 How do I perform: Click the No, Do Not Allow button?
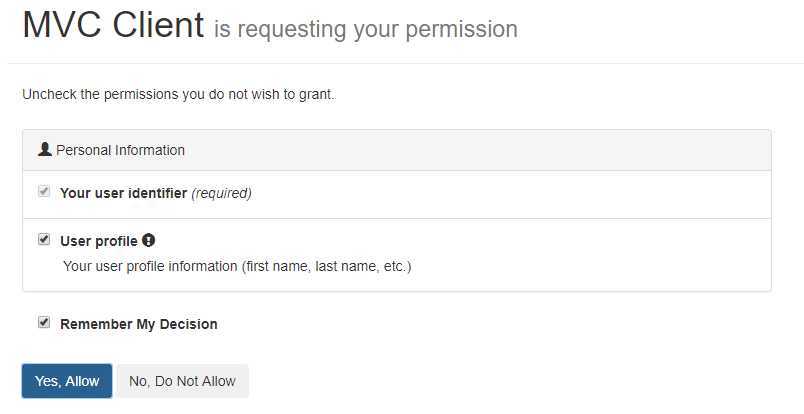click(x=183, y=381)
